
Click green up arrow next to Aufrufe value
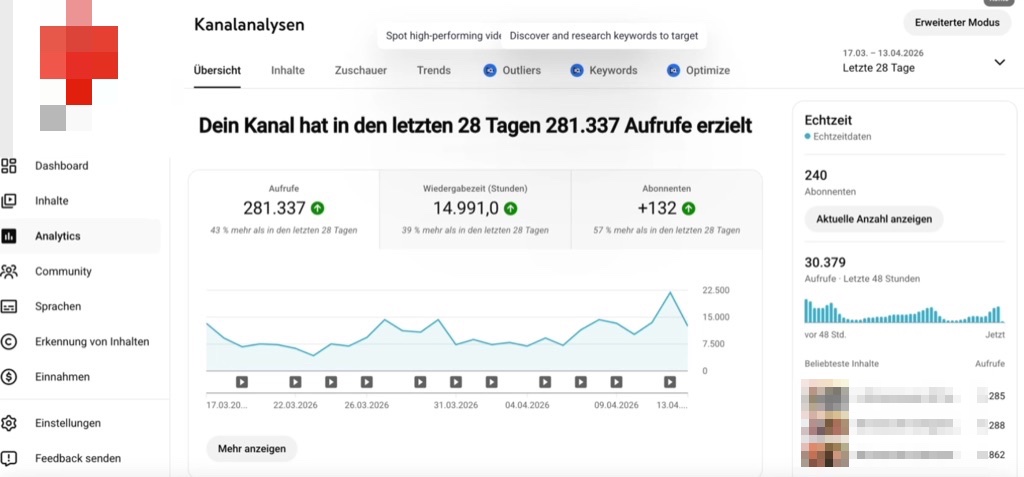point(317,208)
